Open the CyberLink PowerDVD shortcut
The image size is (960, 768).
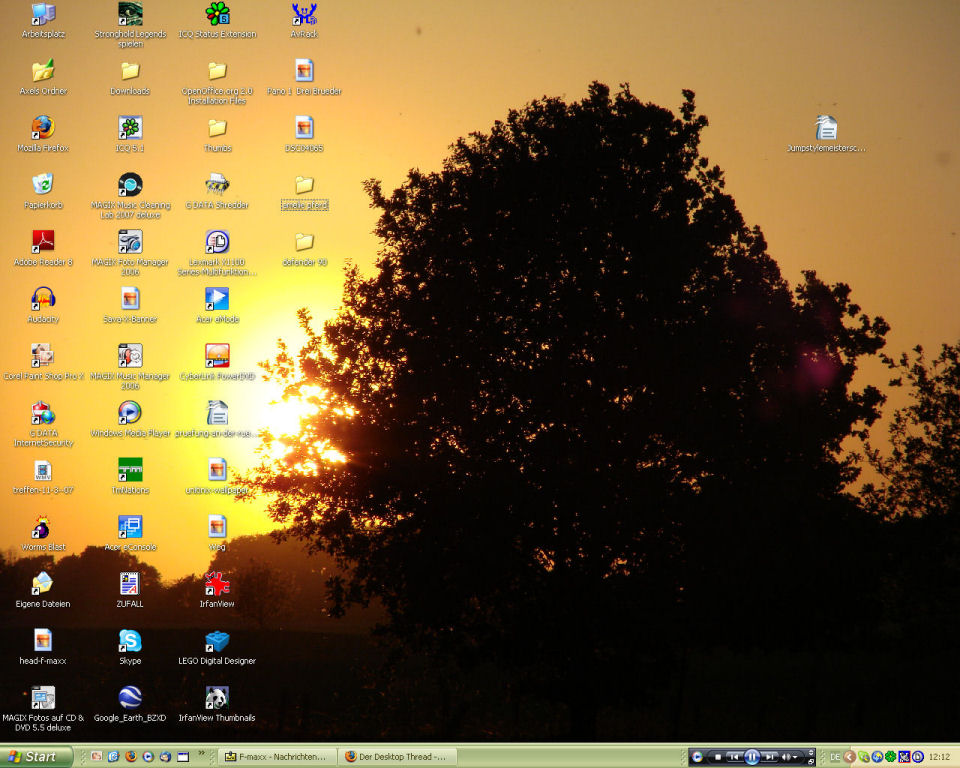(x=217, y=356)
